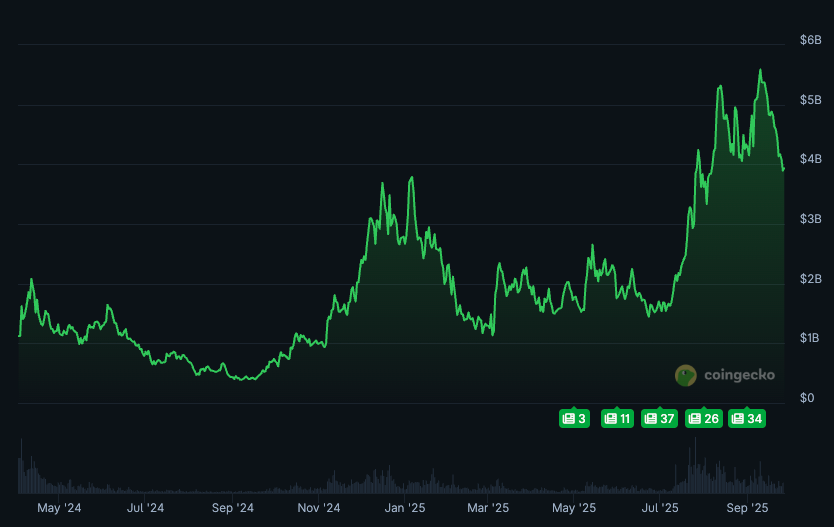
Task: Open the news badge showing 11 articles
Action: 617,418
